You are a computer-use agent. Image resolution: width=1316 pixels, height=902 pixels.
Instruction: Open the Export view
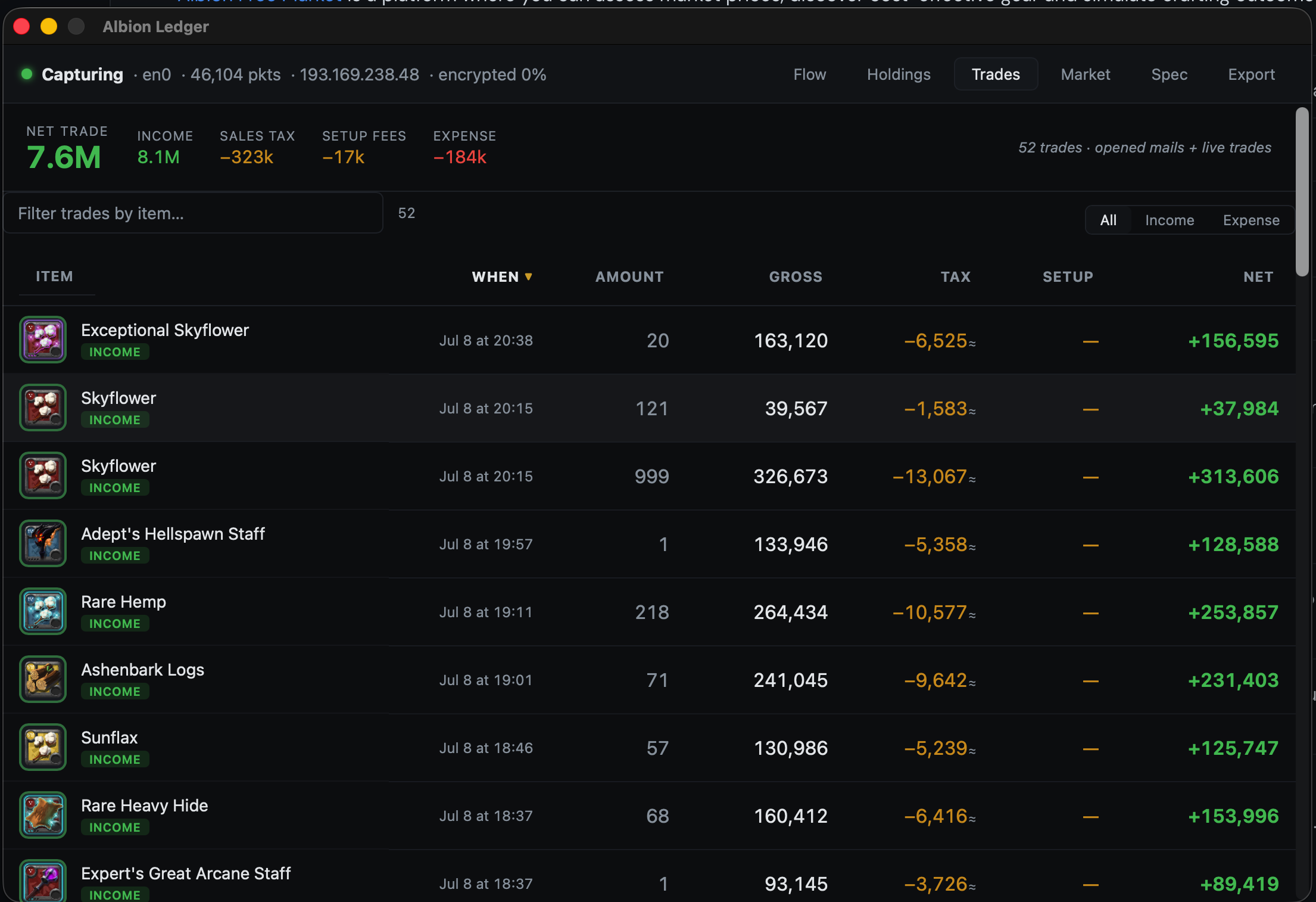tap(1251, 74)
